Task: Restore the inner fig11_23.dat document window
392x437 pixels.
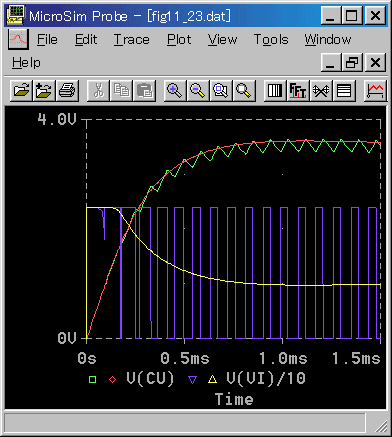Action: pos(352,63)
